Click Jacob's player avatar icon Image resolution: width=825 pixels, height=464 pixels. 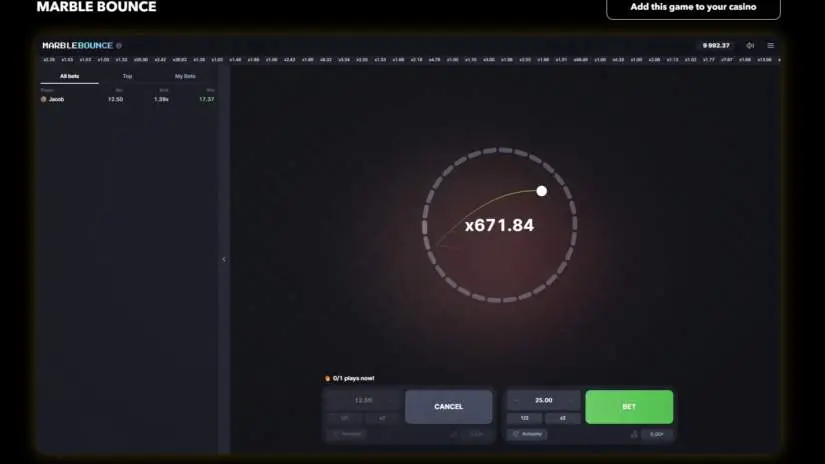(x=43, y=99)
